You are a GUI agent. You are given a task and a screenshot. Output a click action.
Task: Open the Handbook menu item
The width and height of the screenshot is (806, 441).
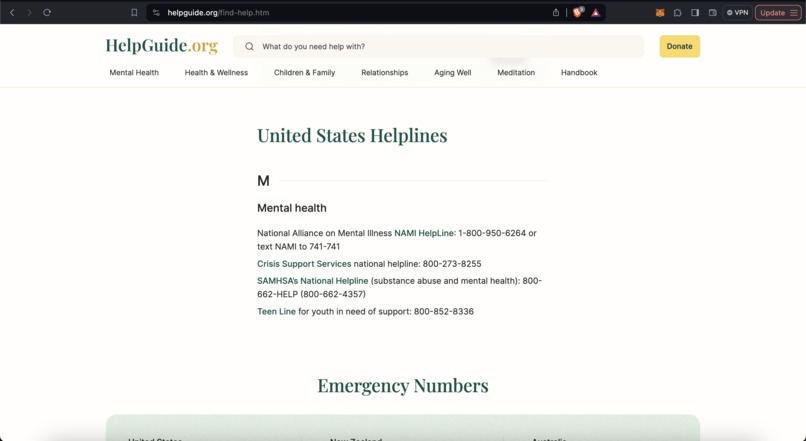(579, 72)
